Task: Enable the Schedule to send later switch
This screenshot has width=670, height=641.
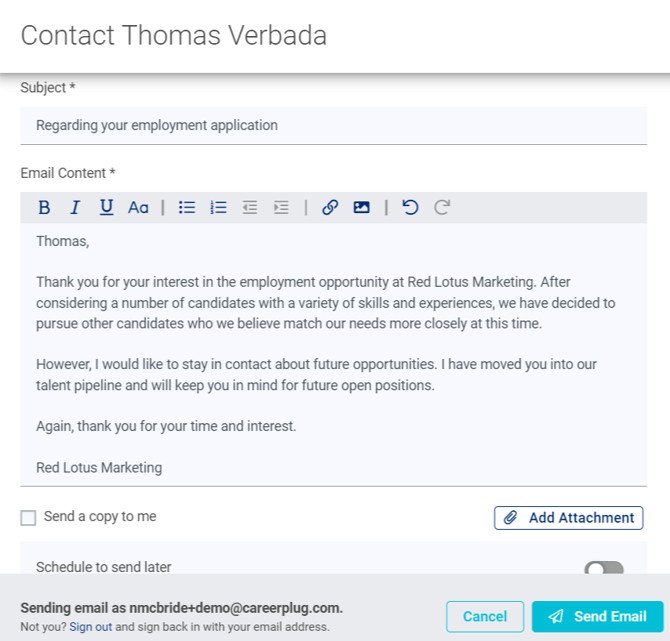Action: click(x=604, y=568)
